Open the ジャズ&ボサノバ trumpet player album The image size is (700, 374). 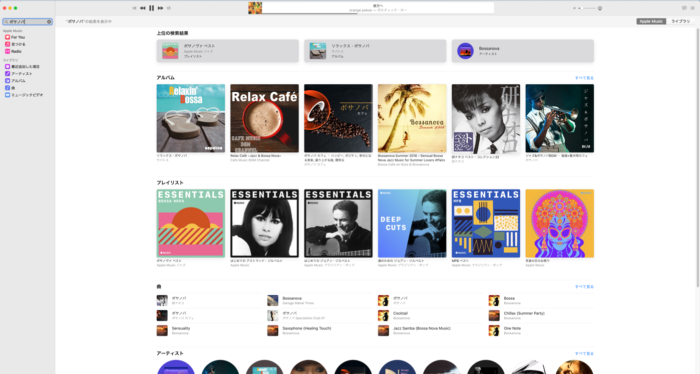(x=560, y=118)
